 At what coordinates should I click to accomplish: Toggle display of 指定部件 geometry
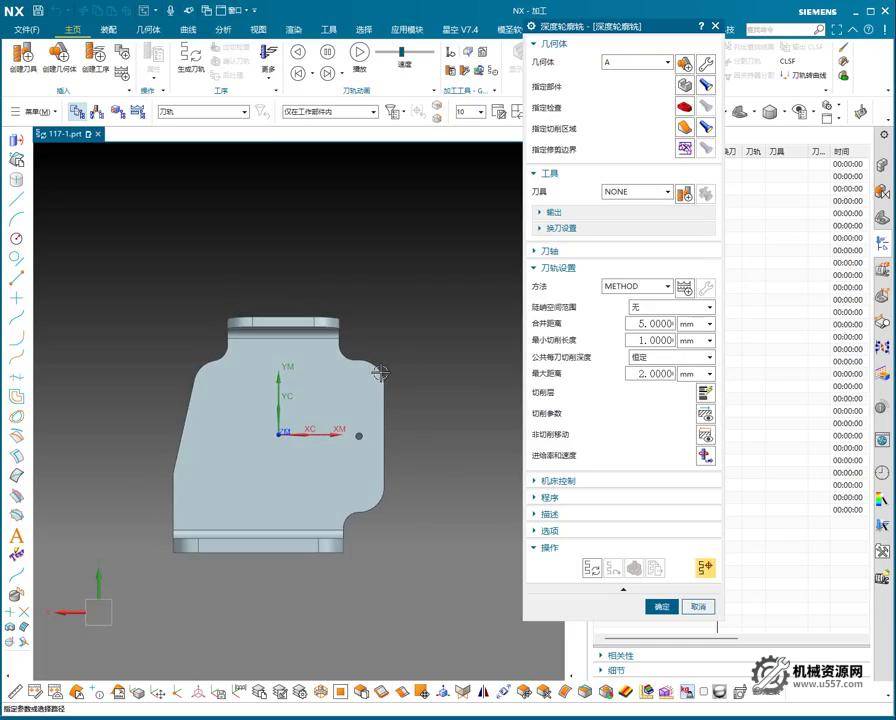(x=707, y=84)
